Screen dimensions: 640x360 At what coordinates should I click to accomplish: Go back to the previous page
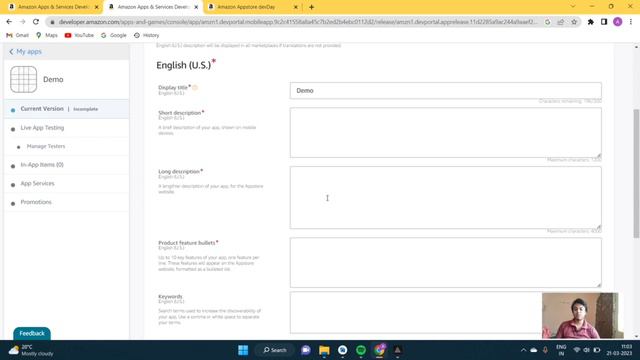[9, 22]
